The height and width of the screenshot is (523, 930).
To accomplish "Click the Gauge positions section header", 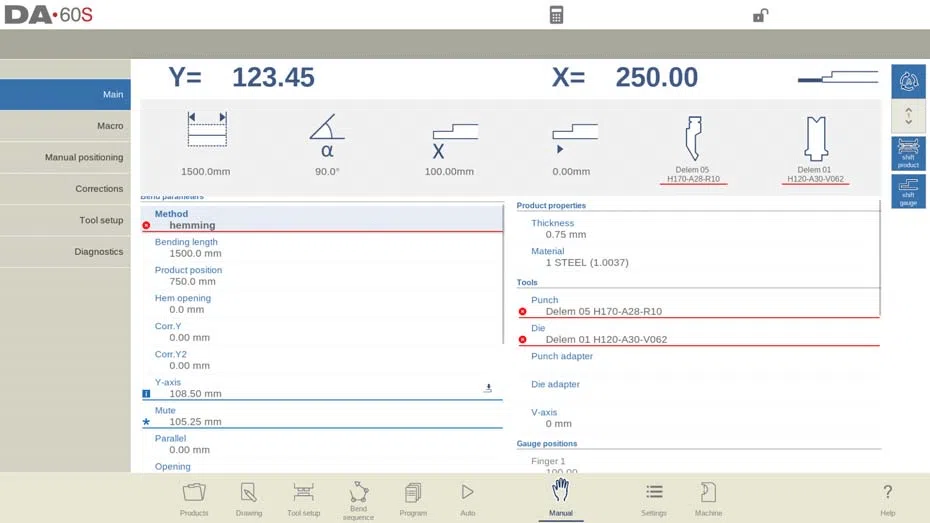I will [547, 444].
